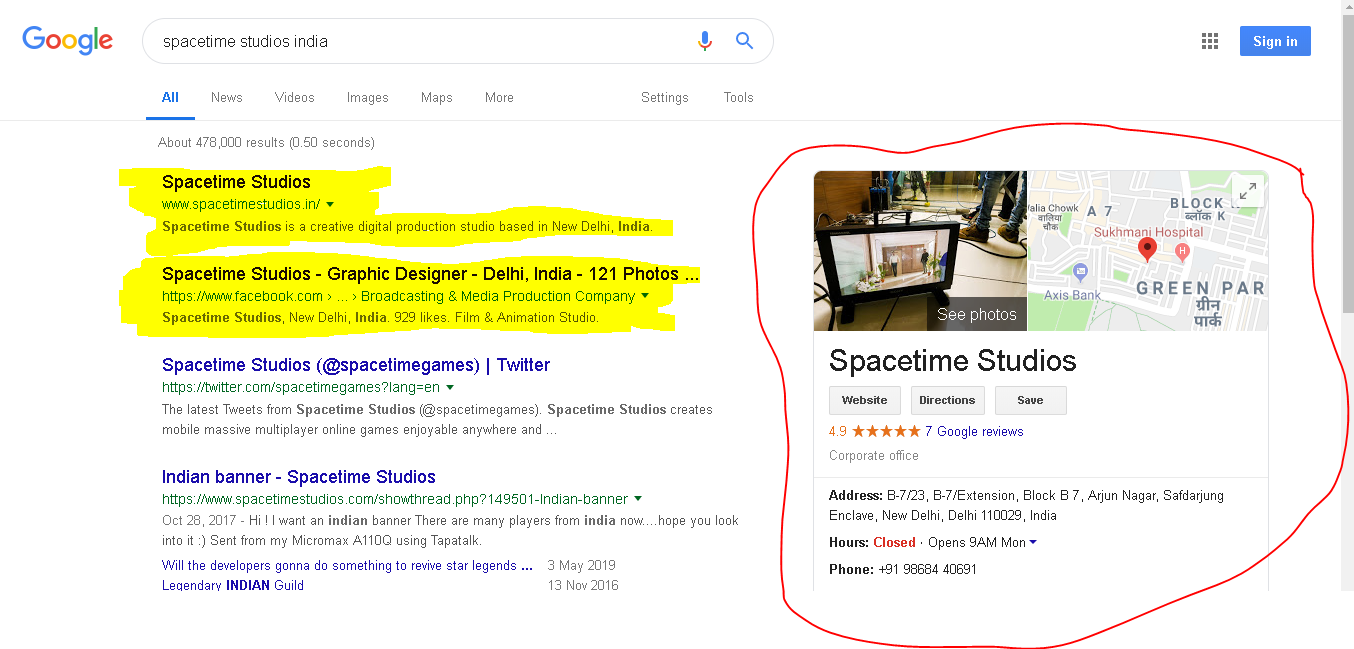Switch to Maps tab
This screenshot has height=649, width=1354.
click(x=437, y=97)
